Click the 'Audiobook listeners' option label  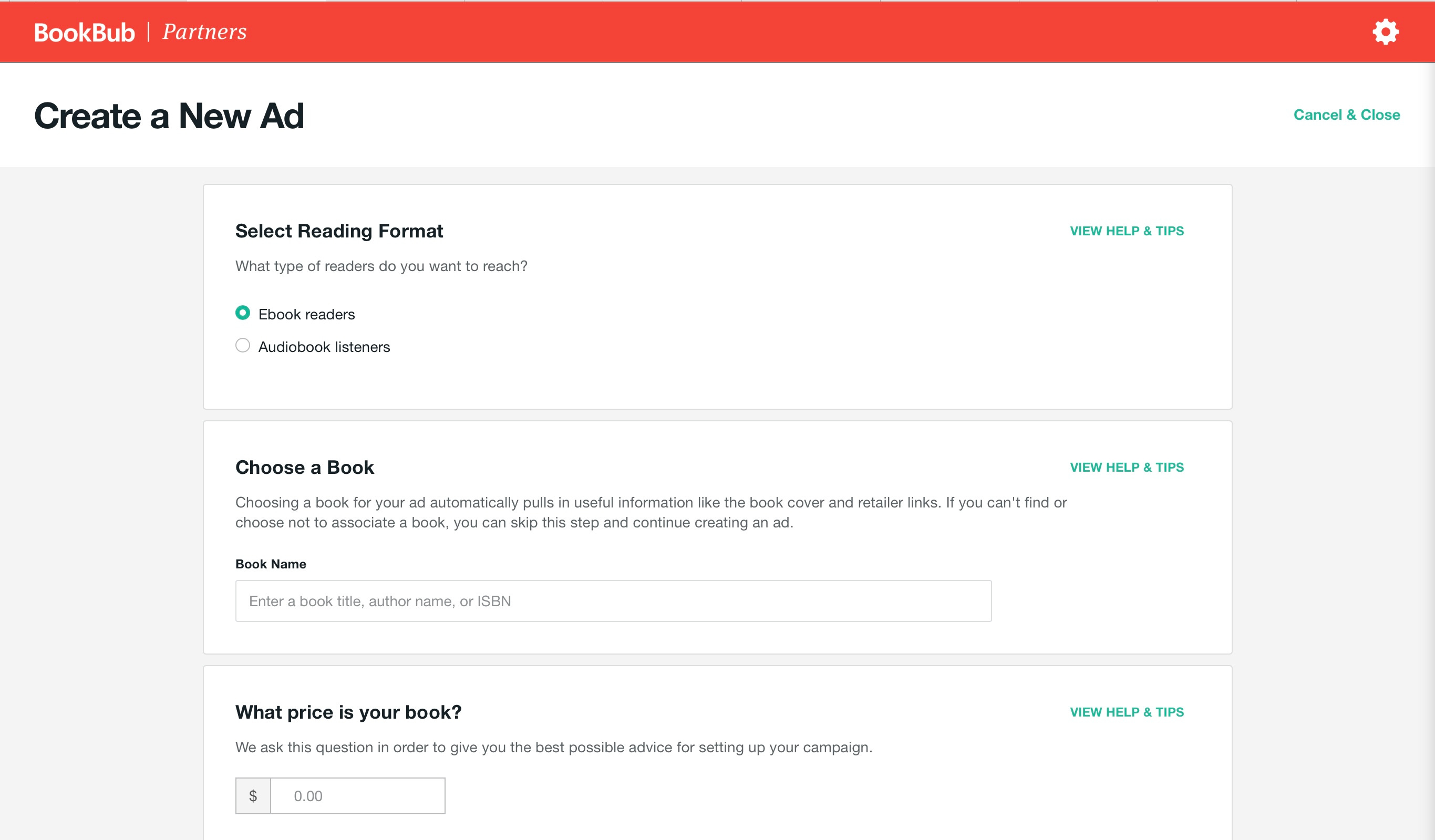324,347
